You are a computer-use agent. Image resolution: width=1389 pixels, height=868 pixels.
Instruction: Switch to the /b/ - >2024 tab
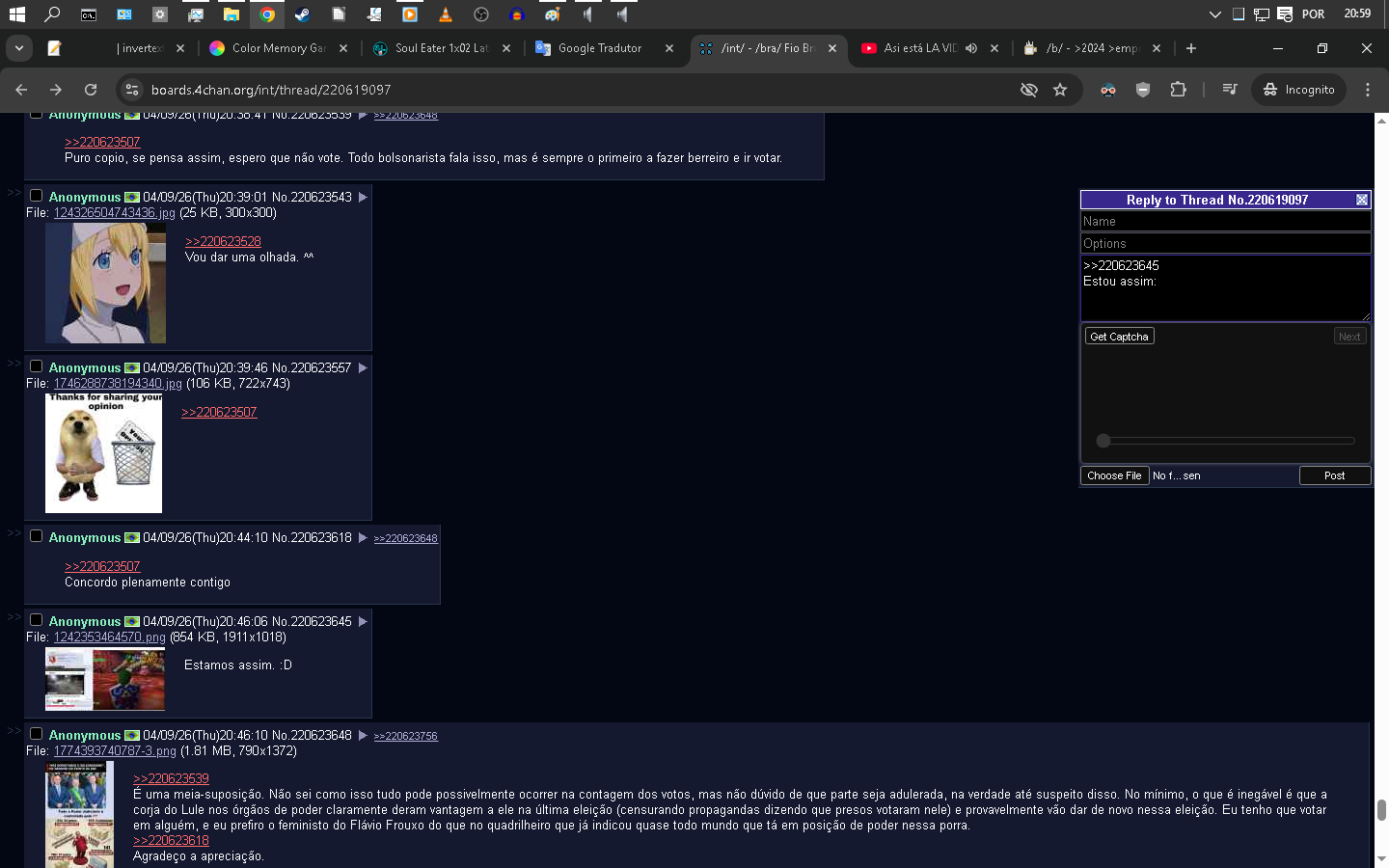(1094, 48)
